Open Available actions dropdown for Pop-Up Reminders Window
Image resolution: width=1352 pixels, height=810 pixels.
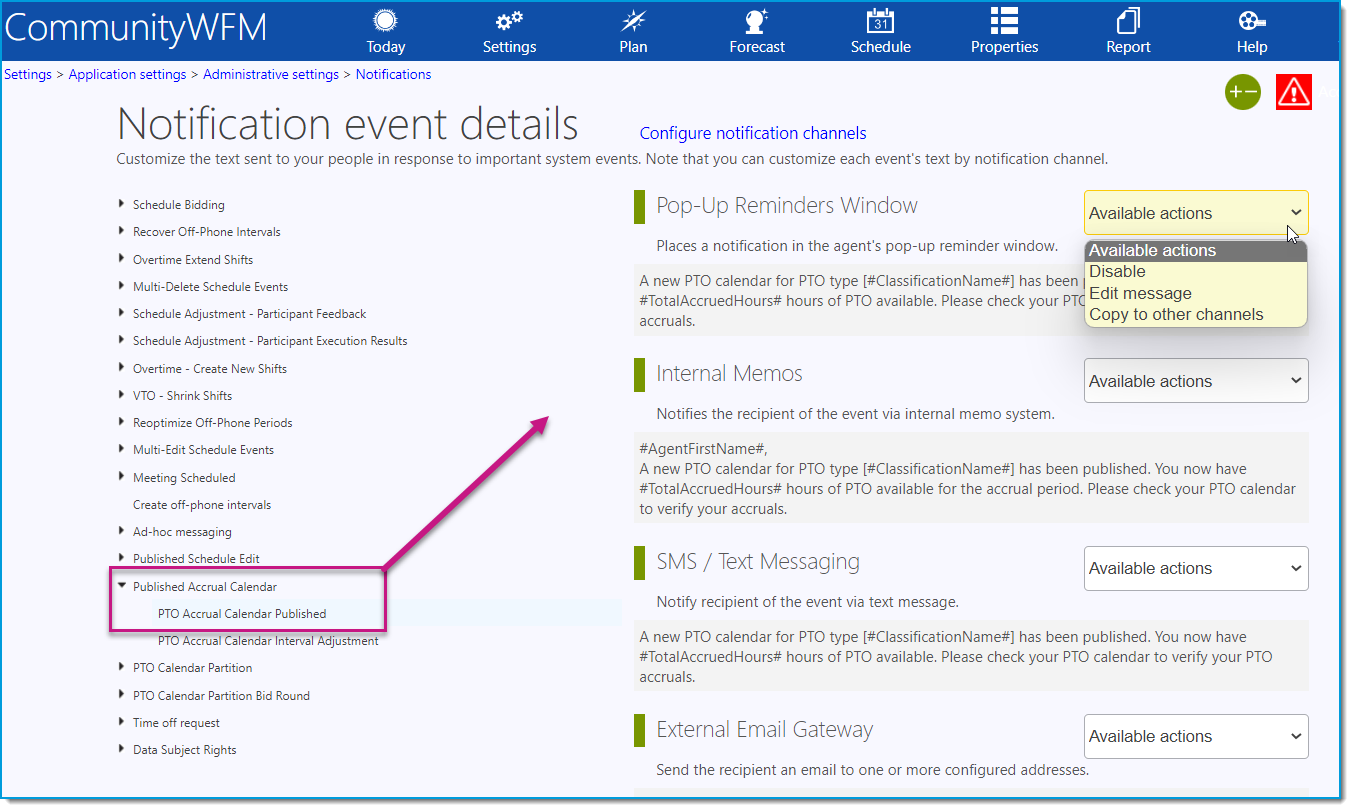[x=1196, y=213]
